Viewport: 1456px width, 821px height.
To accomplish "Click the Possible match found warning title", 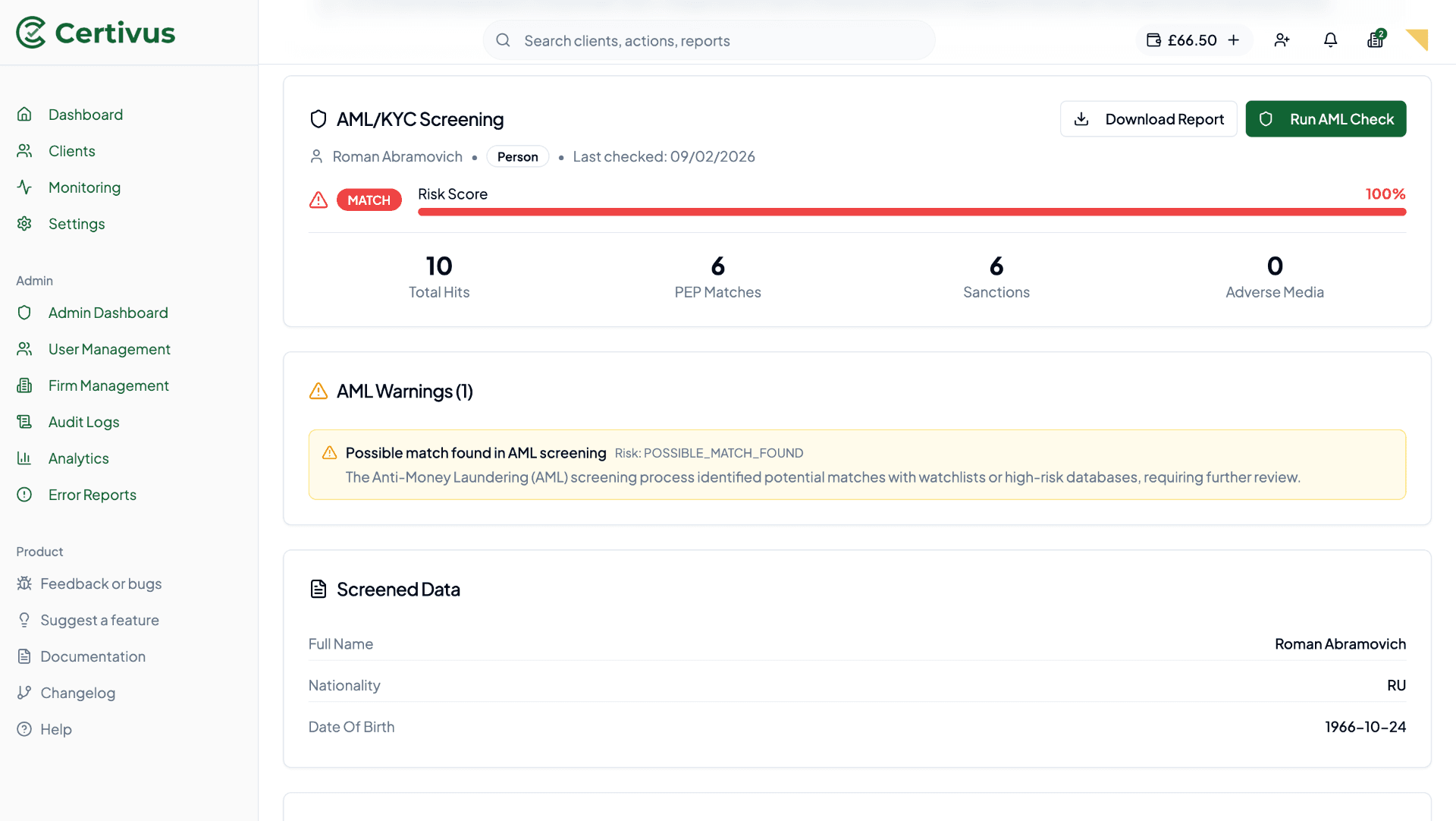I will click(475, 453).
